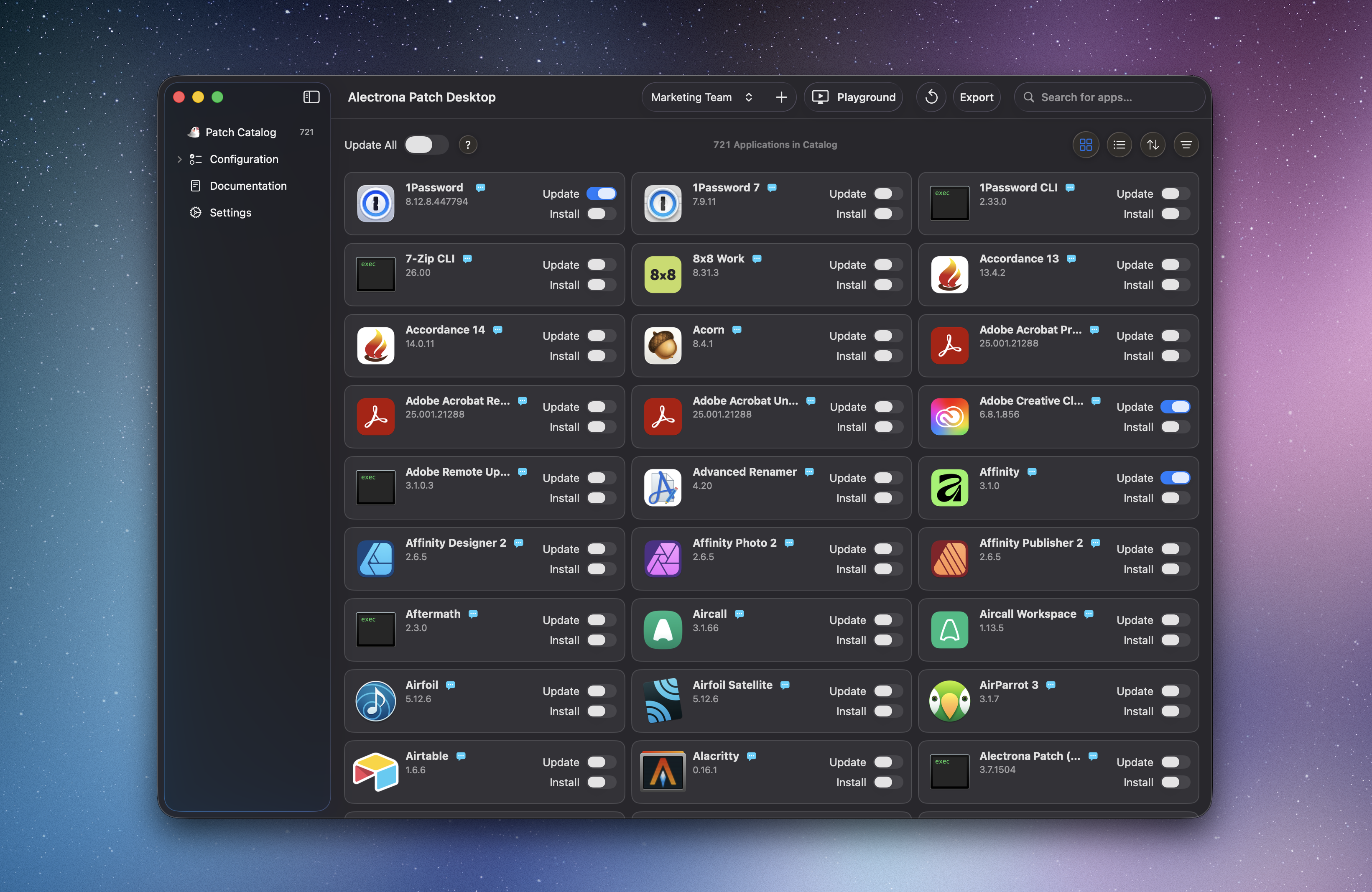This screenshot has height=892, width=1372.
Task: Enable Install for AirParrot 3
Action: pos(1175,711)
